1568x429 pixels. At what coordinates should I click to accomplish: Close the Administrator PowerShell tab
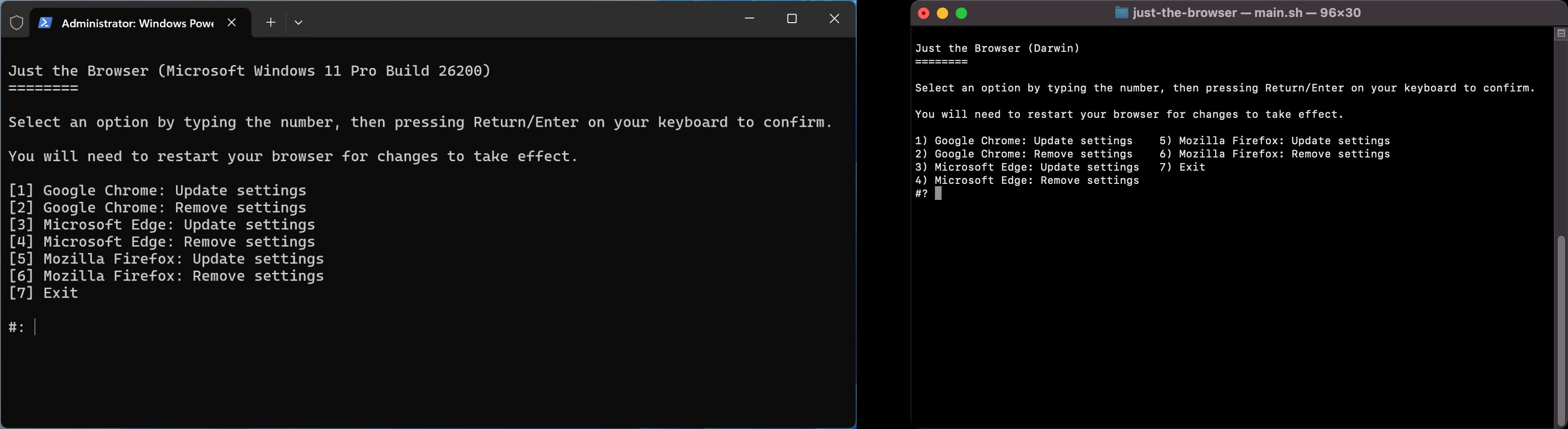231,23
